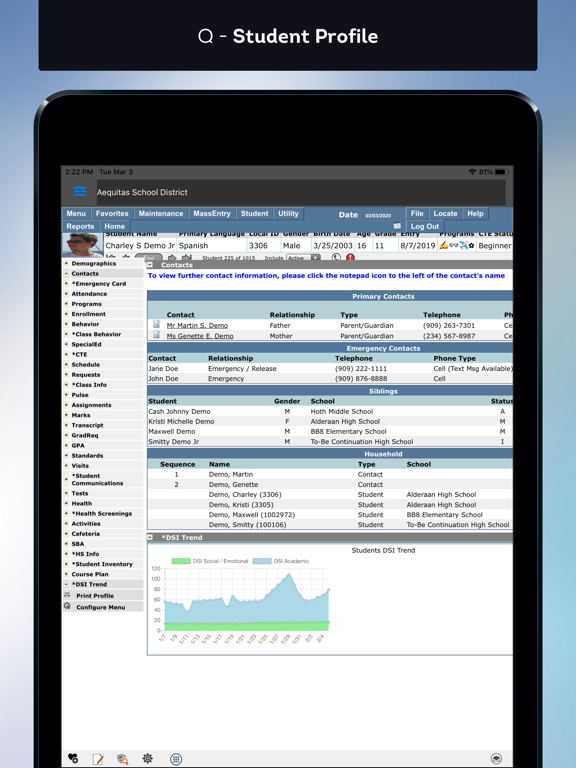
Task: Click the next student arrow icon
Action: click(172, 258)
